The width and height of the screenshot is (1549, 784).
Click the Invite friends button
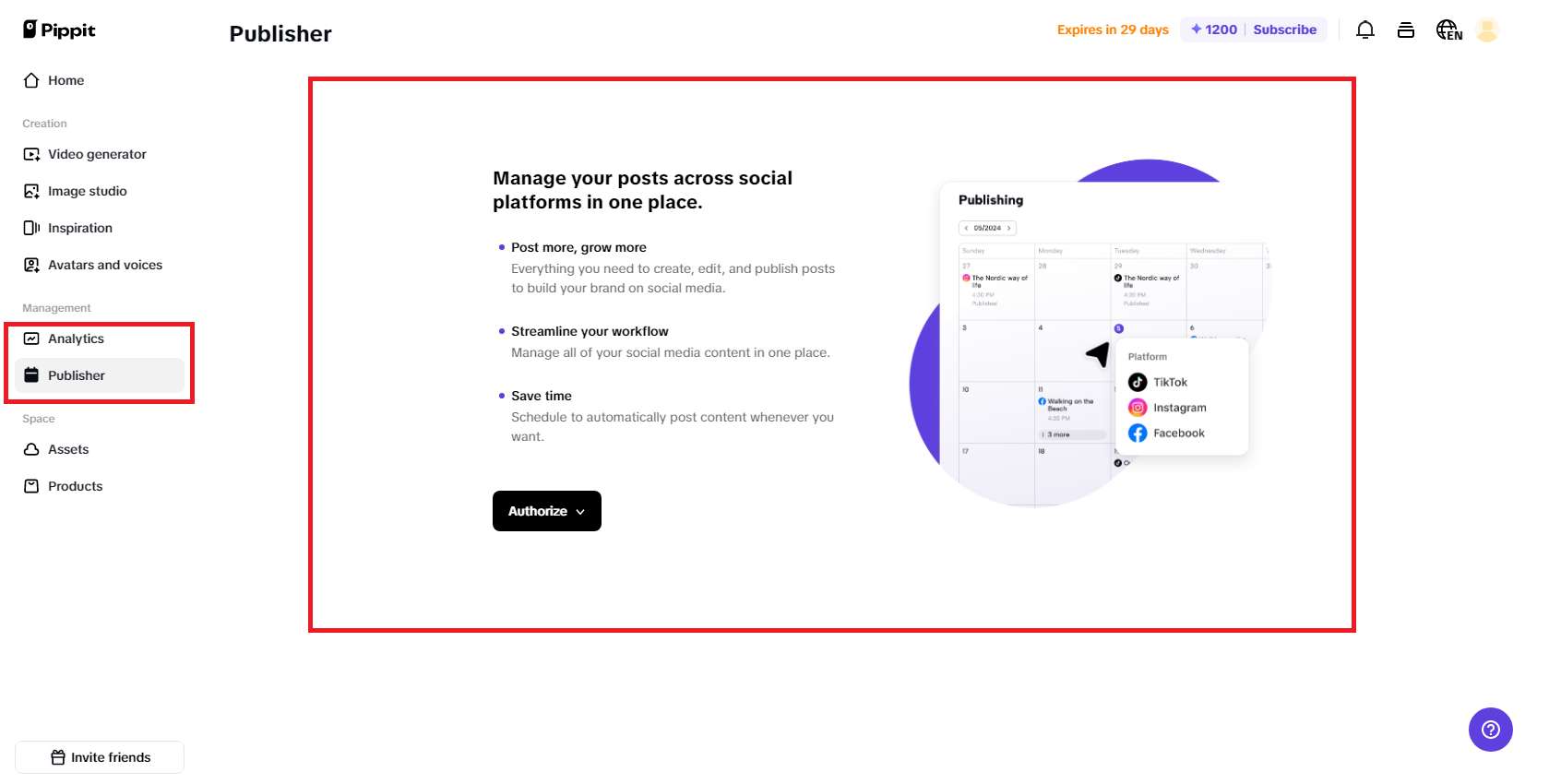99,756
